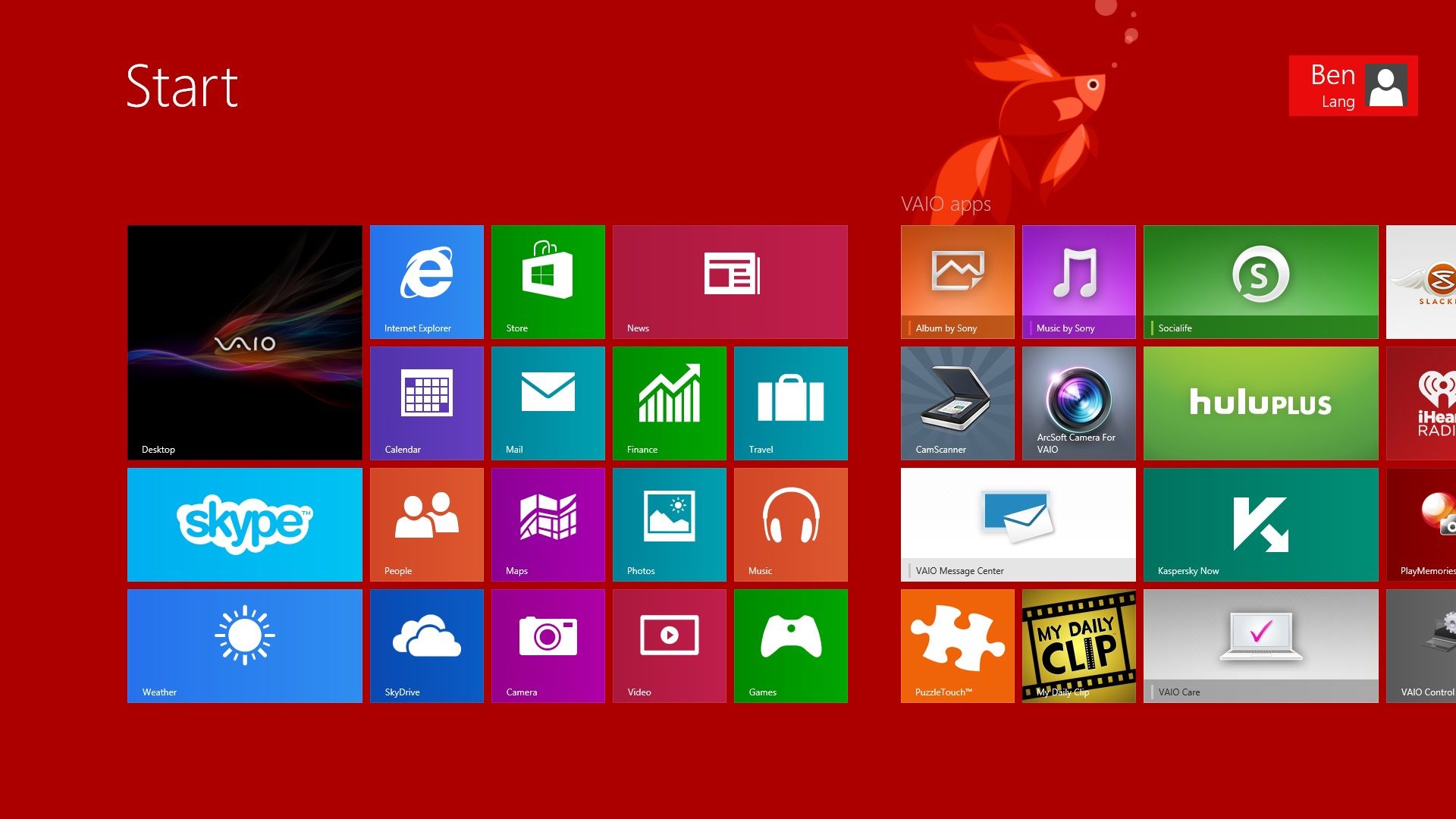
Task: Launch Music by Sony tile
Action: point(1079,282)
